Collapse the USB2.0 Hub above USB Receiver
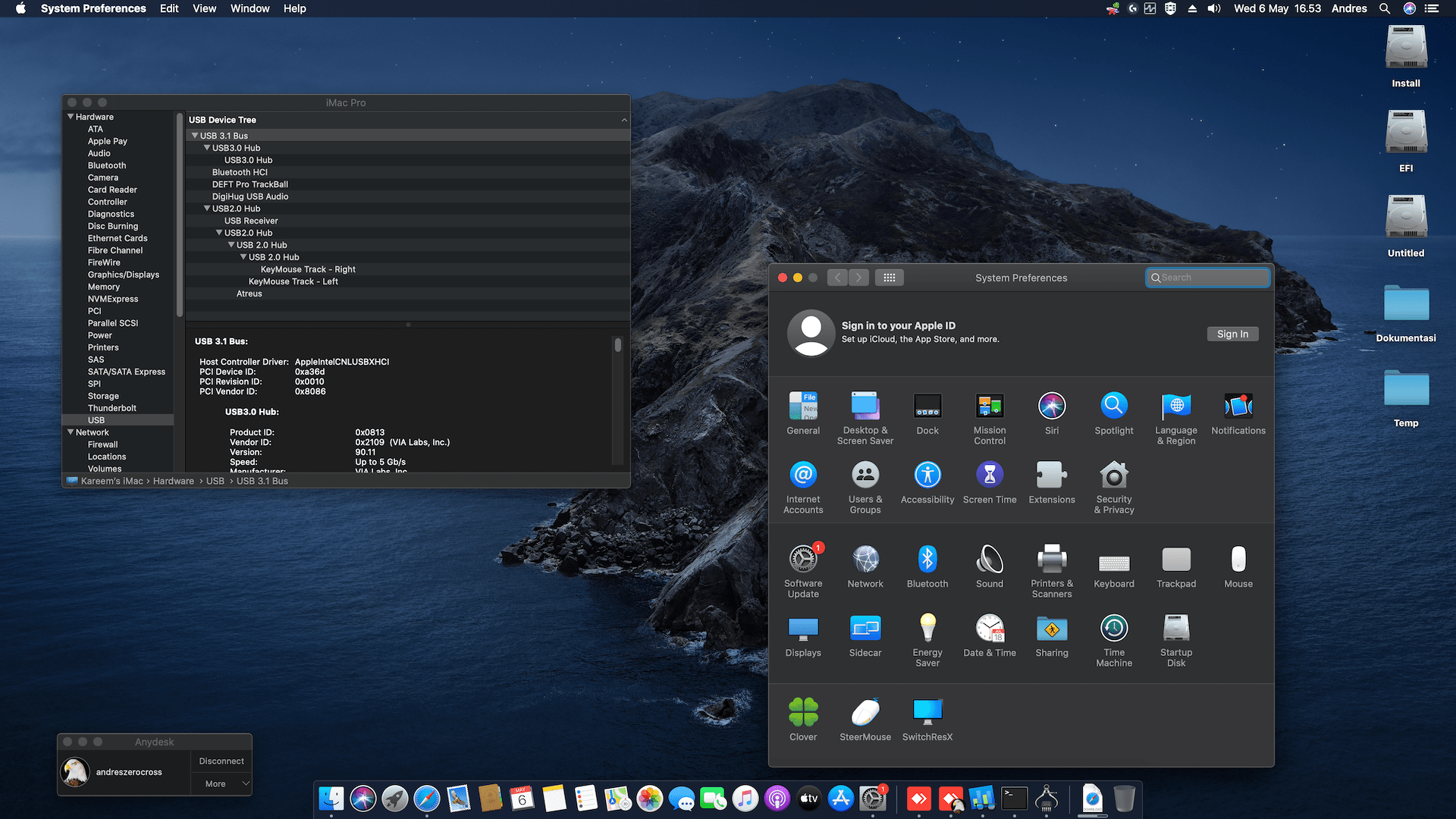Image resolution: width=1456 pixels, height=819 pixels. click(x=207, y=209)
